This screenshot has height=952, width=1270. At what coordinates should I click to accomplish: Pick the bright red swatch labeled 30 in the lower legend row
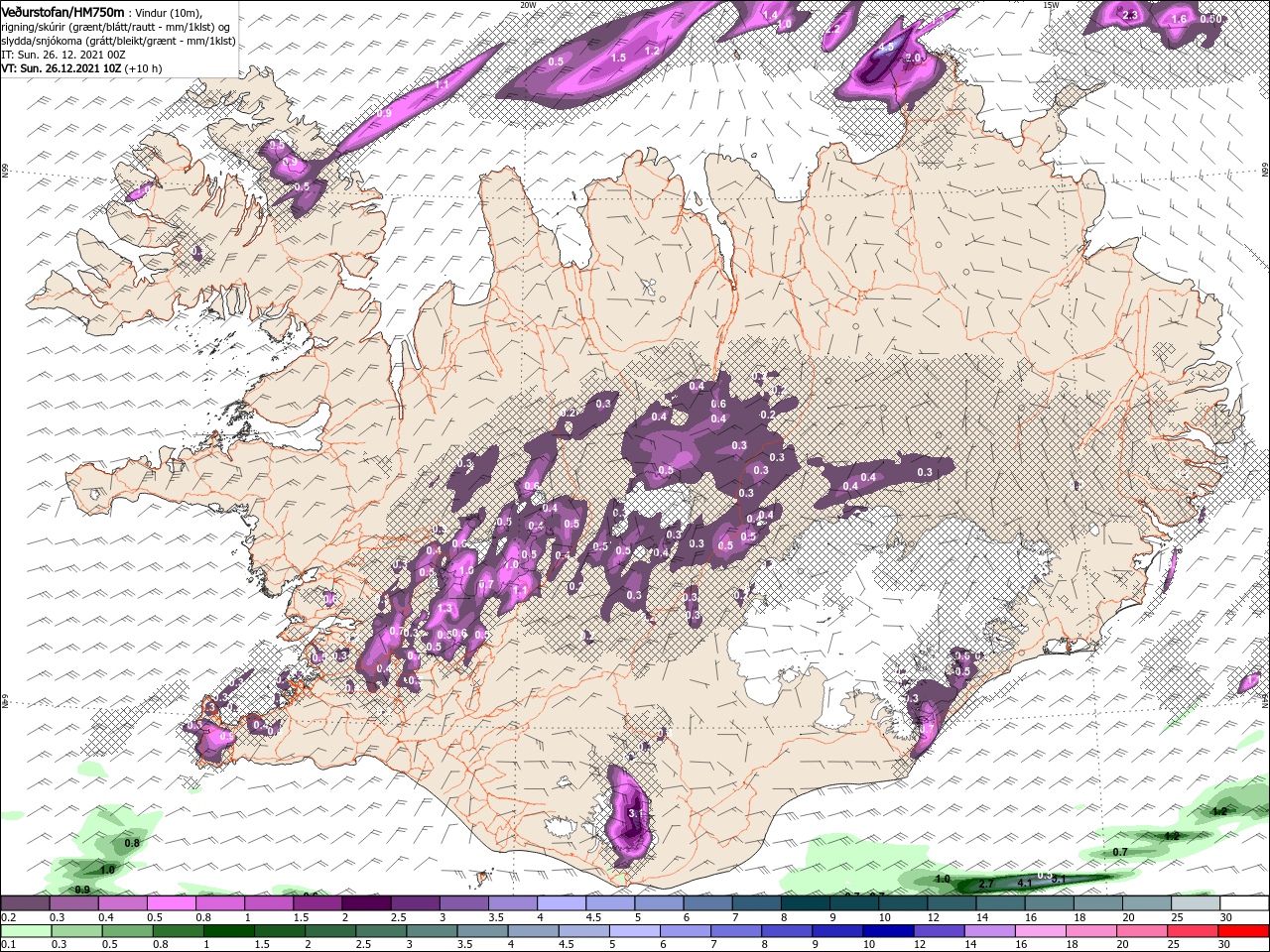click(x=1244, y=931)
